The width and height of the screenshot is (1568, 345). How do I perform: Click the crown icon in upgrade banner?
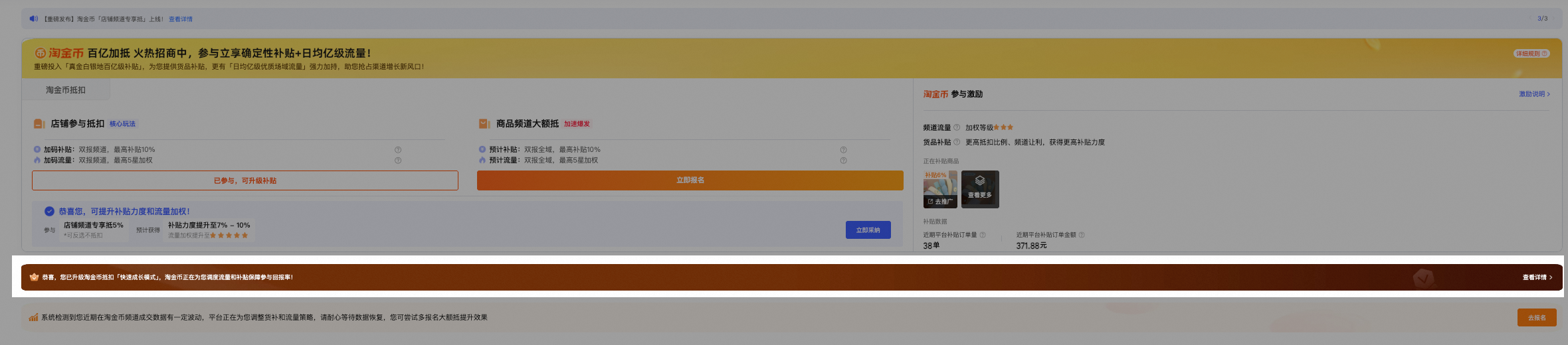coord(34,277)
